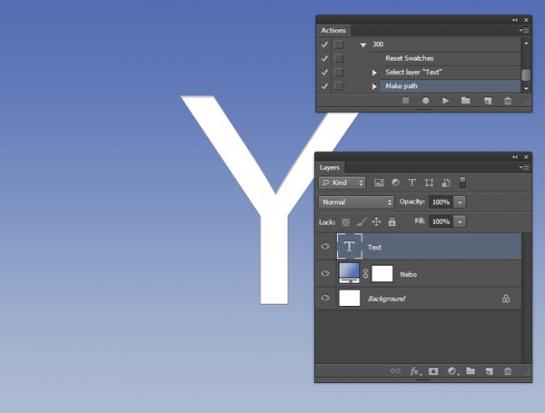Begin recording in Actions panel
Screen dimensions: 545x413
pyautogui.click(x=425, y=101)
